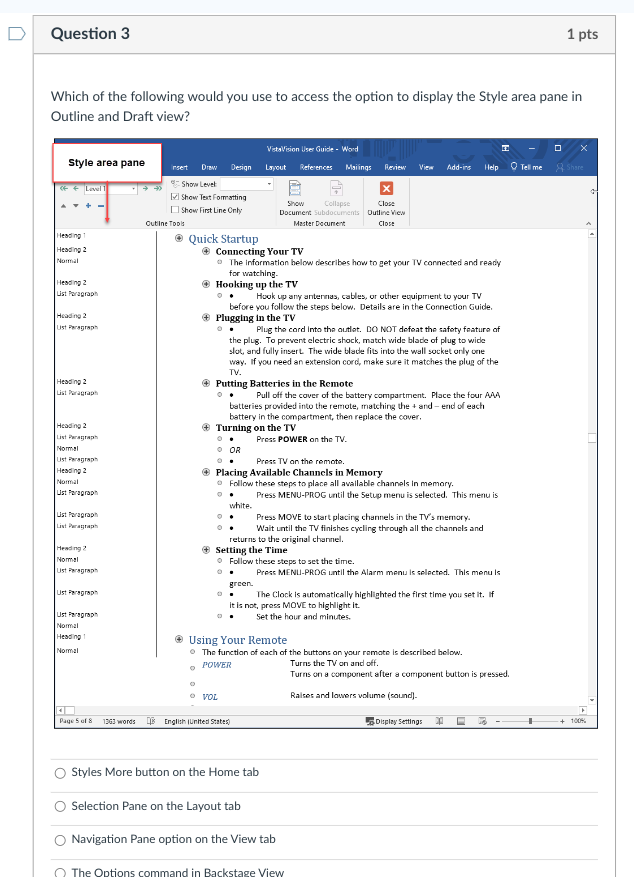This screenshot has width=634, height=877.
Task: Click the Share icon in the ribbon
Action: pyautogui.click(x=560, y=167)
